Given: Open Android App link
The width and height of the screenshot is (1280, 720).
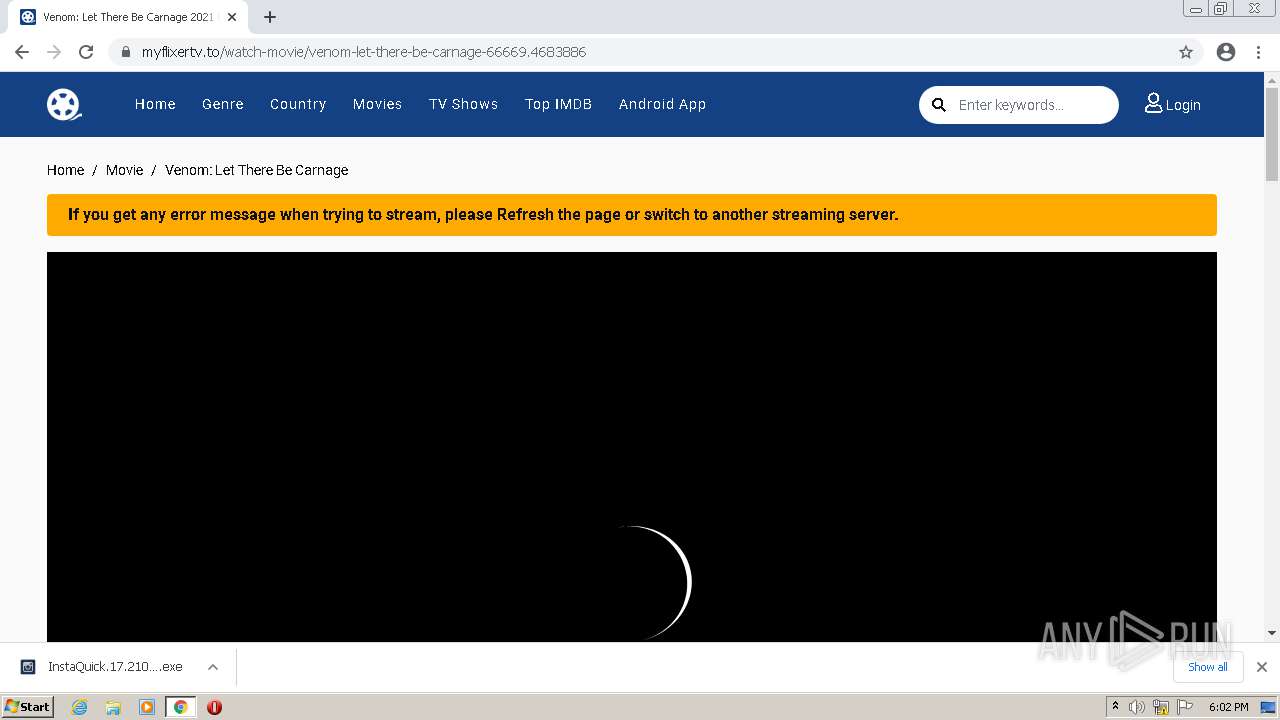Looking at the screenshot, I should 662,104.
